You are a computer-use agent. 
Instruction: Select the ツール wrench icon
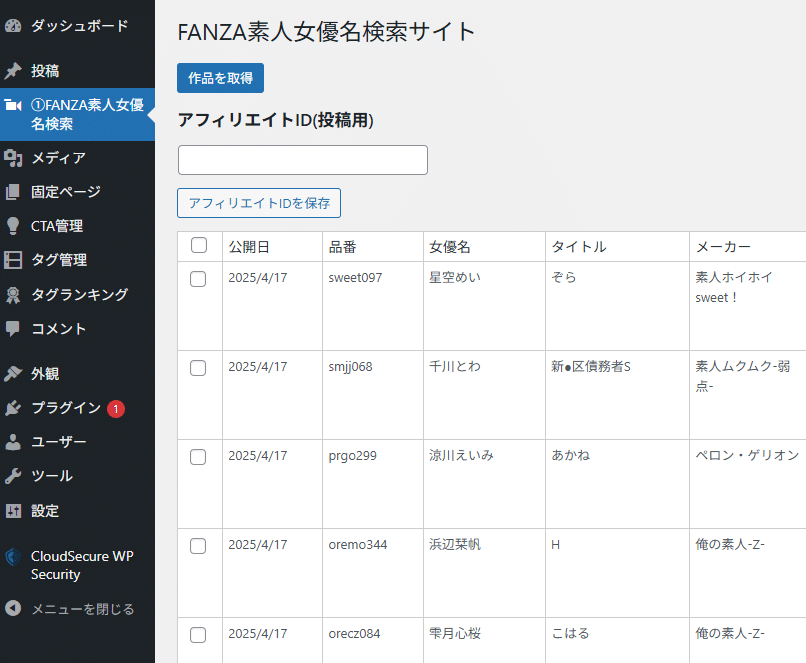[14, 476]
